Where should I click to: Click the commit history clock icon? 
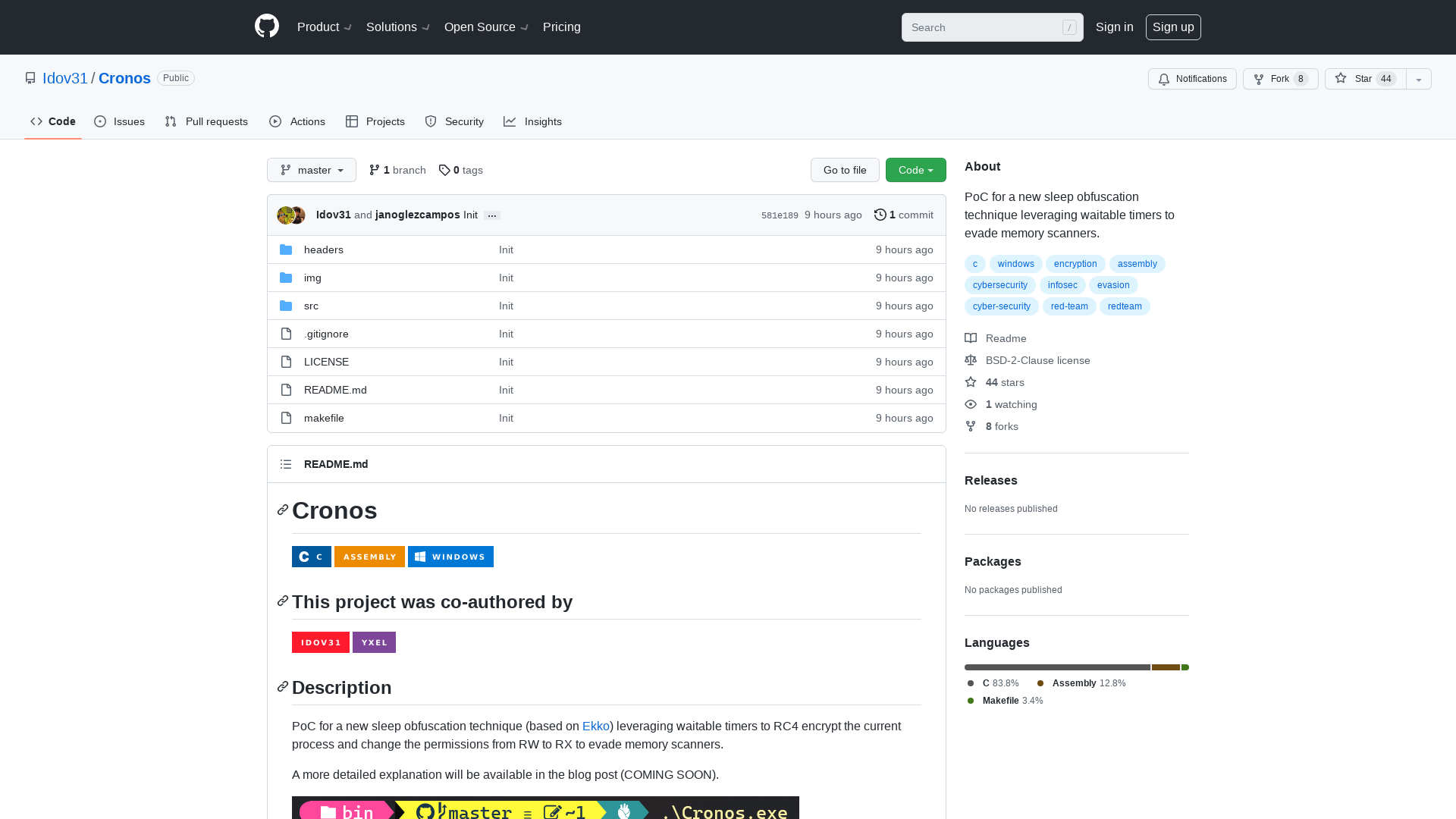pyautogui.click(x=880, y=215)
